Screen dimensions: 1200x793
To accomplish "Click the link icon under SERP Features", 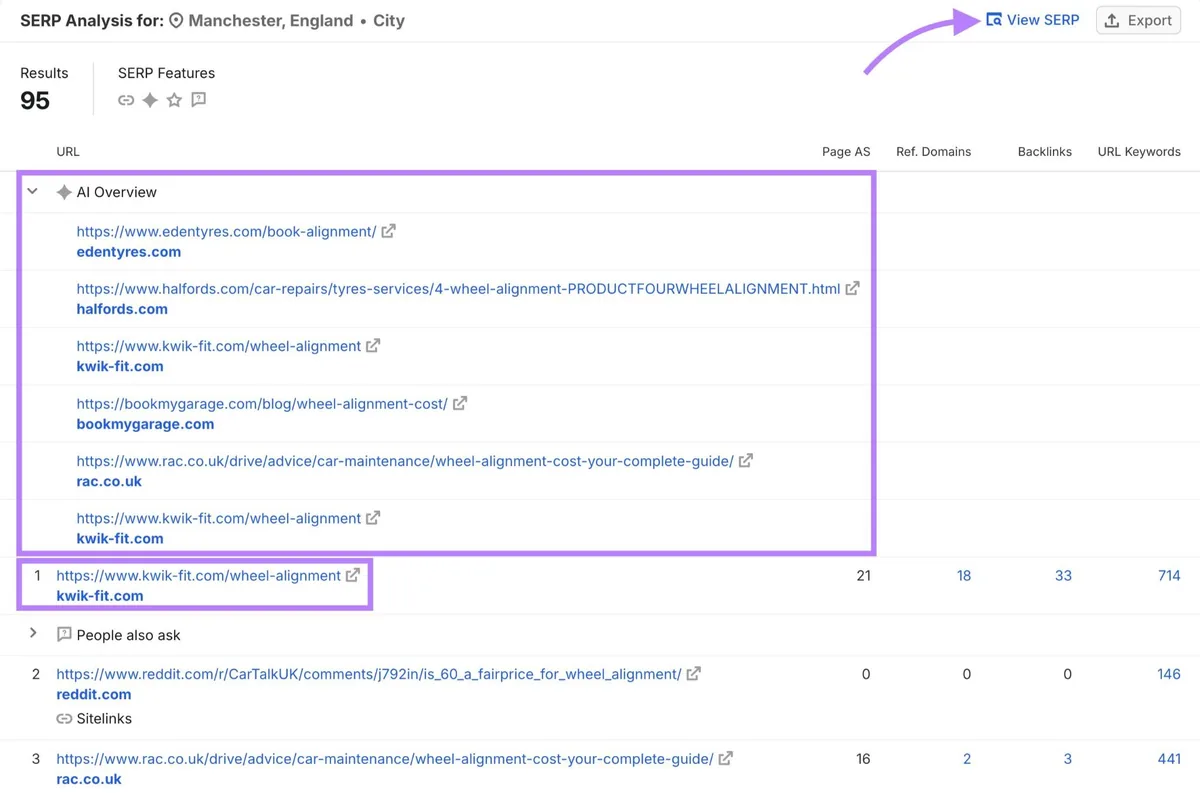I will (126, 100).
